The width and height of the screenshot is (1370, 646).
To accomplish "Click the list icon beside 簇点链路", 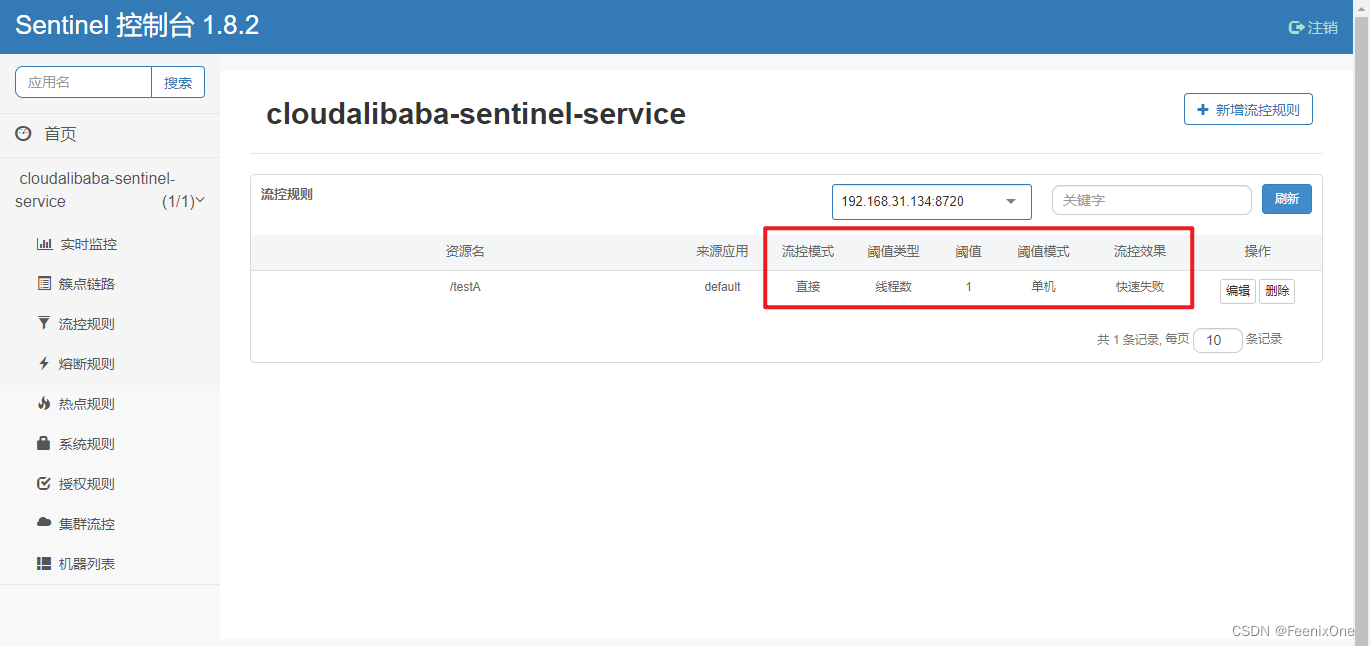I will (44, 284).
